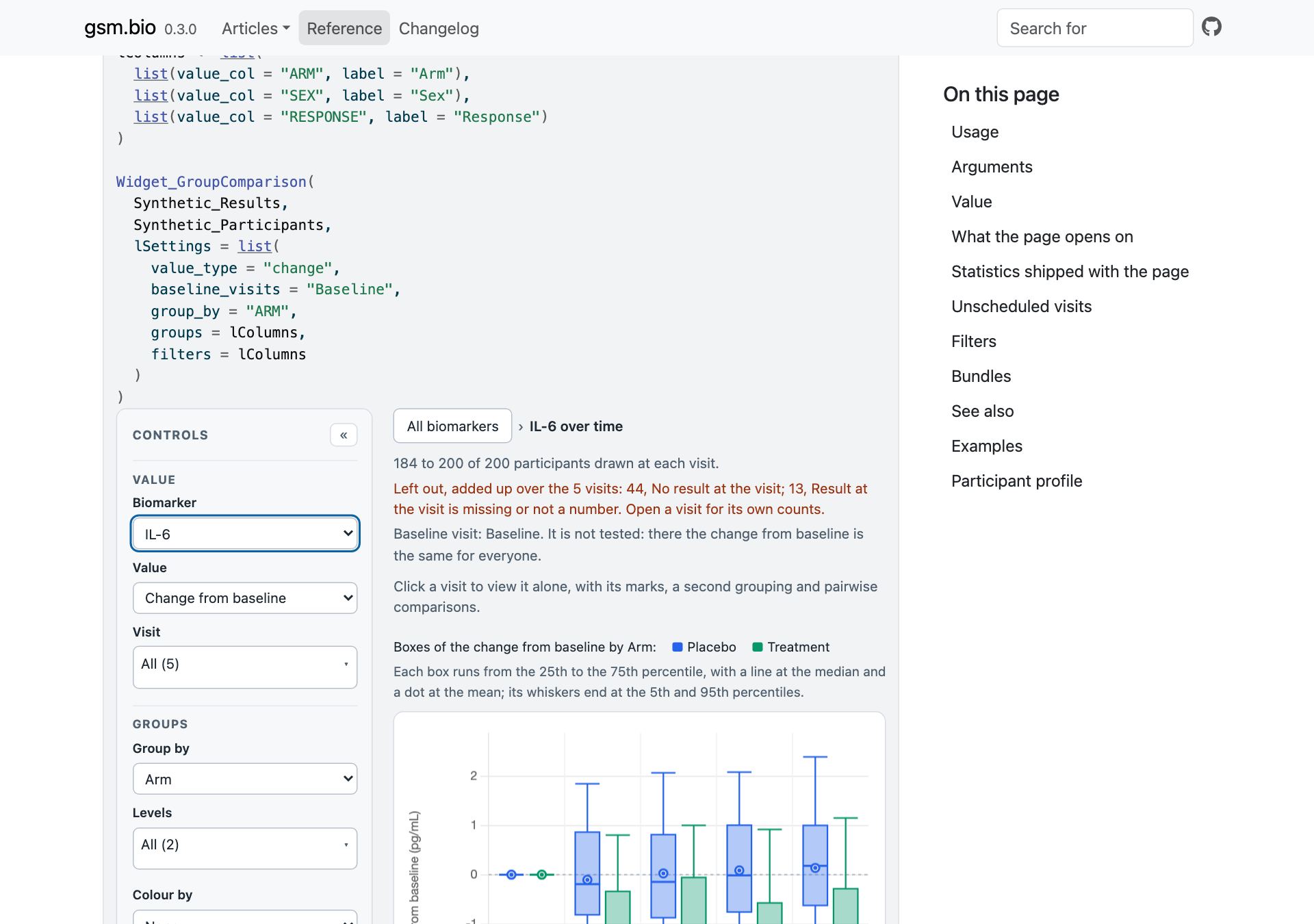
Task: Click the list link in RESPONSE line
Action: [x=151, y=117]
